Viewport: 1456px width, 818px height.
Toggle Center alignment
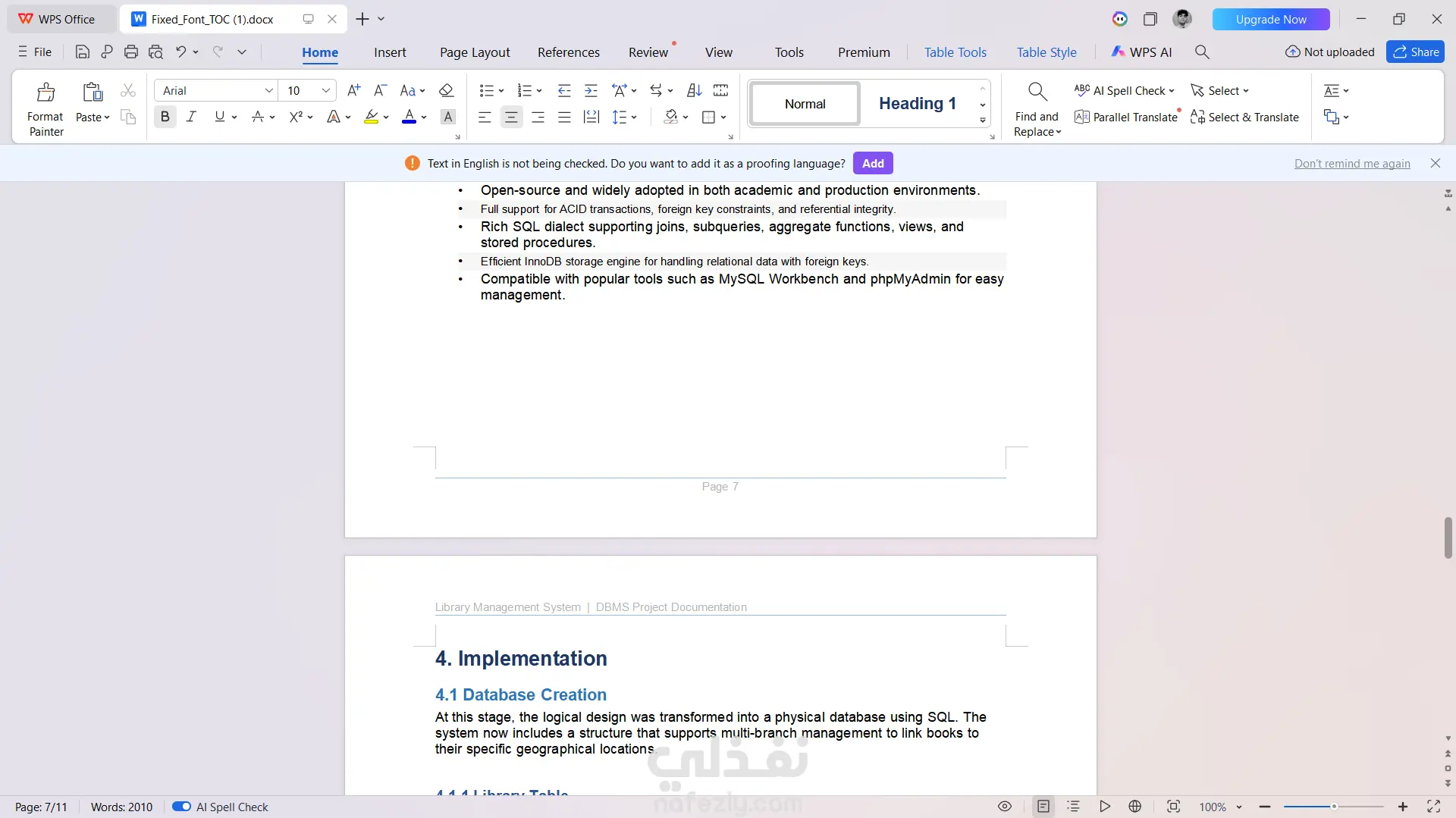pyautogui.click(x=511, y=117)
